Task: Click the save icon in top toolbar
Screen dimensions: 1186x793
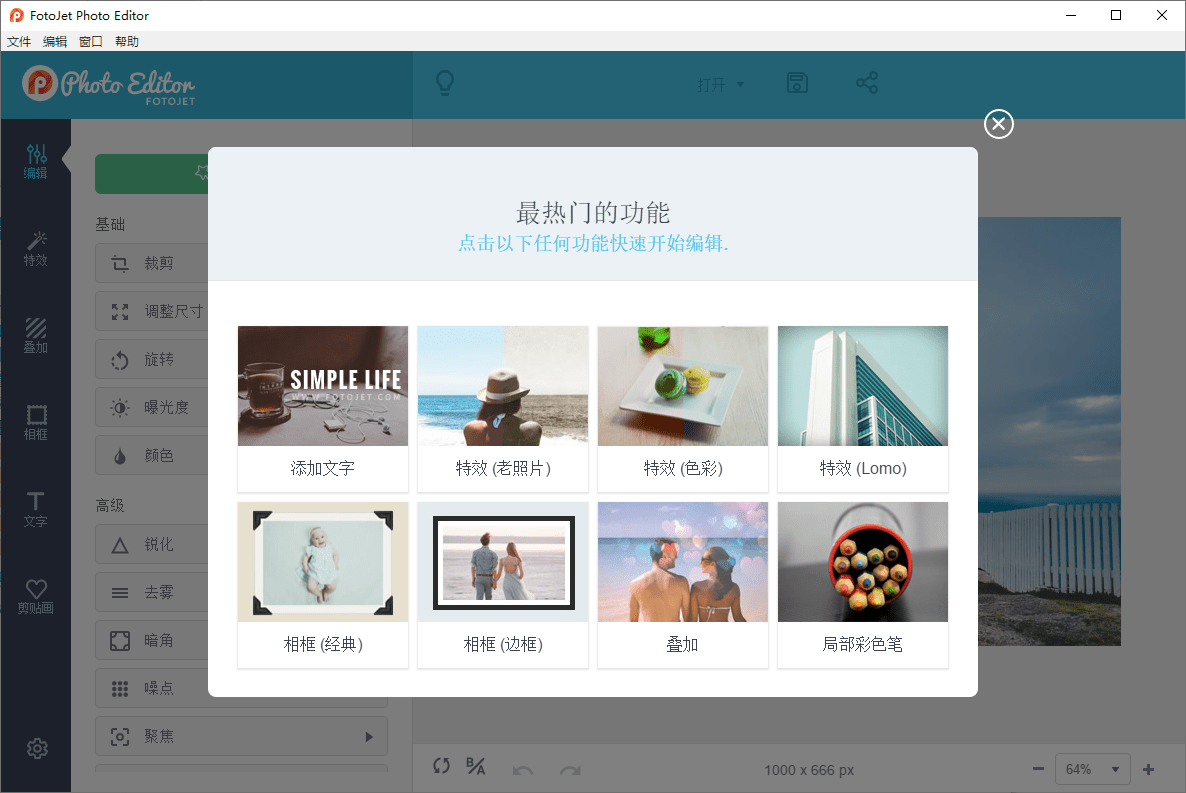Action: coord(797,83)
